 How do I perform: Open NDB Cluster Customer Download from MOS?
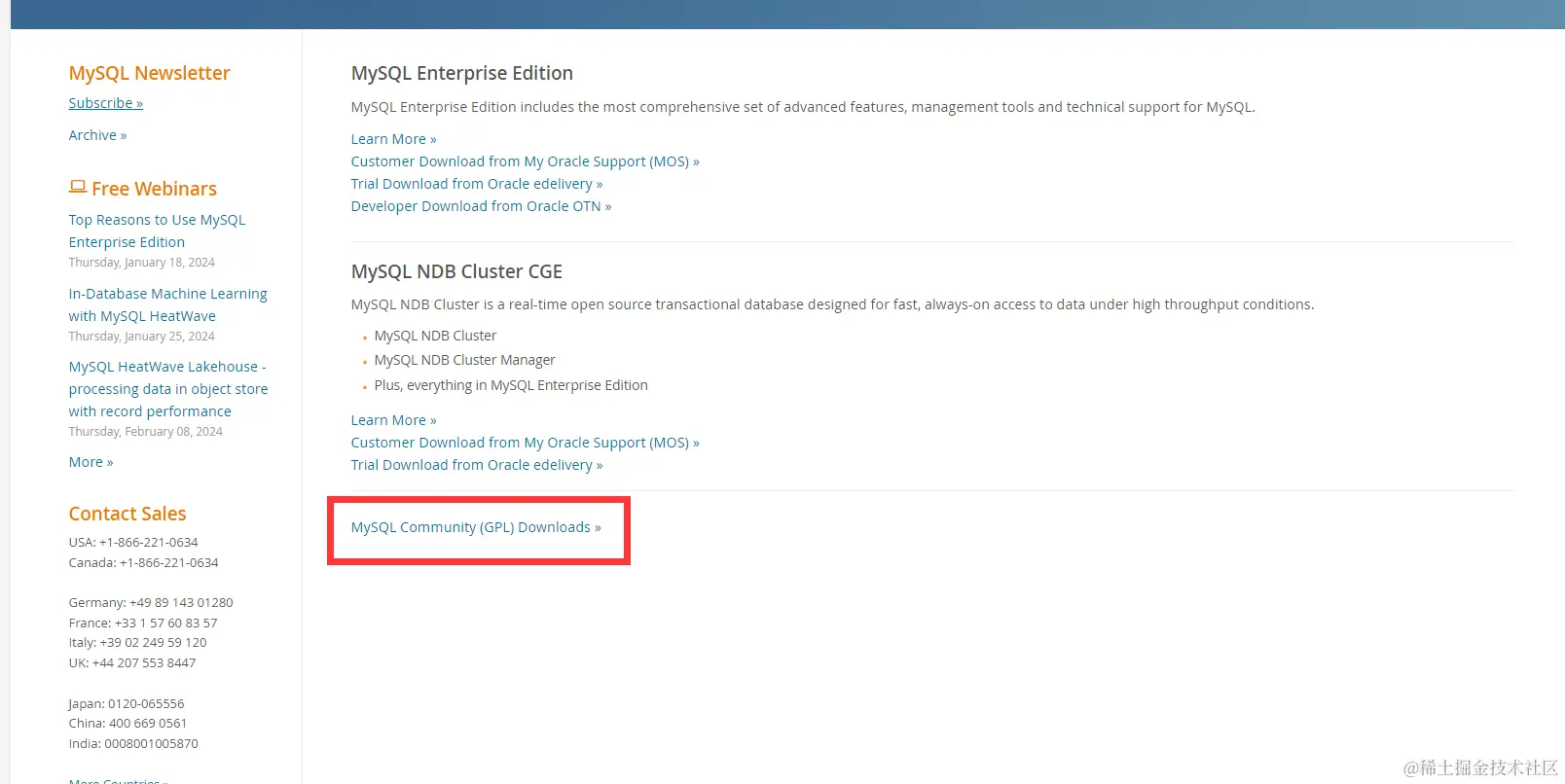pos(525,443)
